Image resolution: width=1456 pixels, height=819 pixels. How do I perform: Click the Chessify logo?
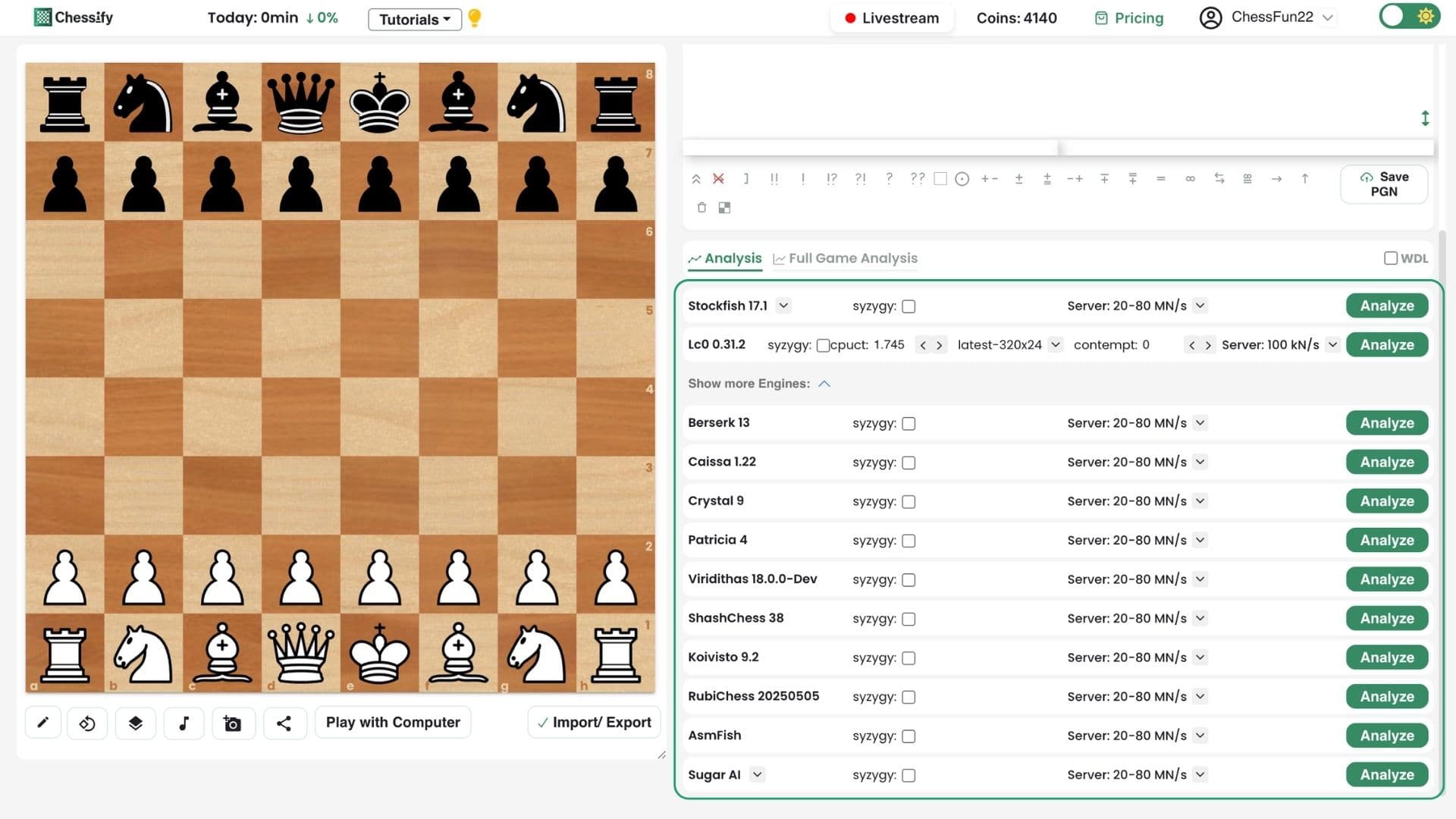pos(74,17)
